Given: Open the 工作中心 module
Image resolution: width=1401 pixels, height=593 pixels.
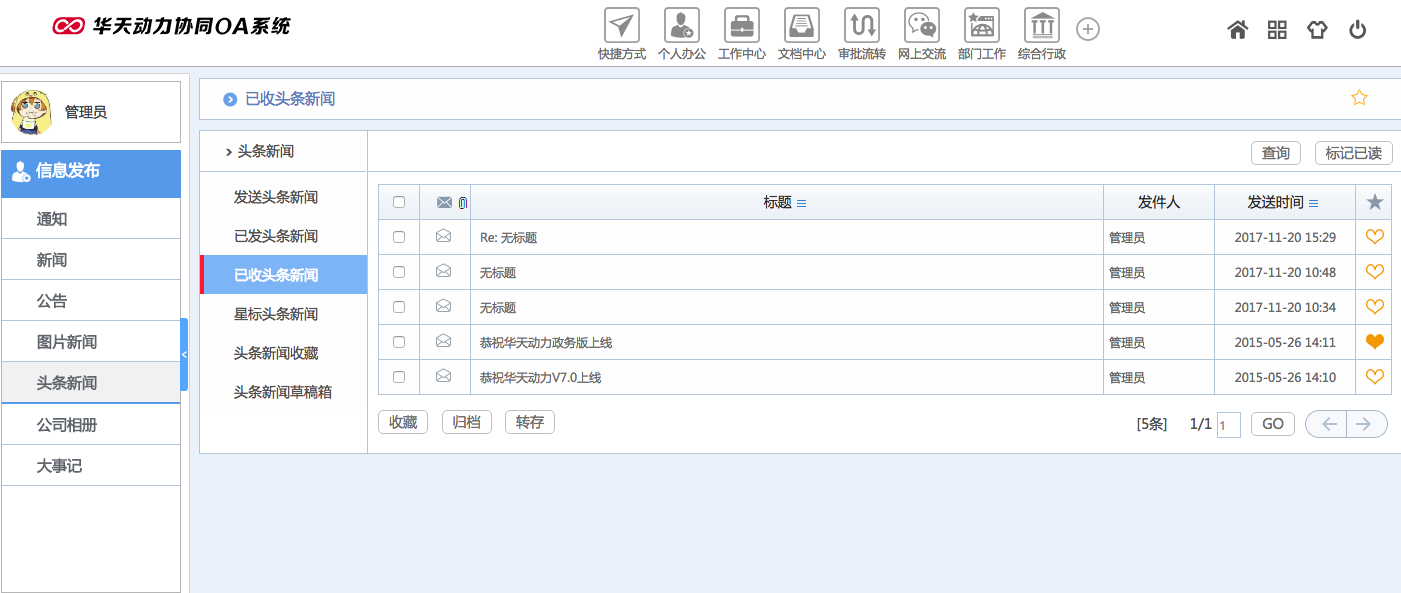Looking at the screenshot, I should tap(741, 30).
